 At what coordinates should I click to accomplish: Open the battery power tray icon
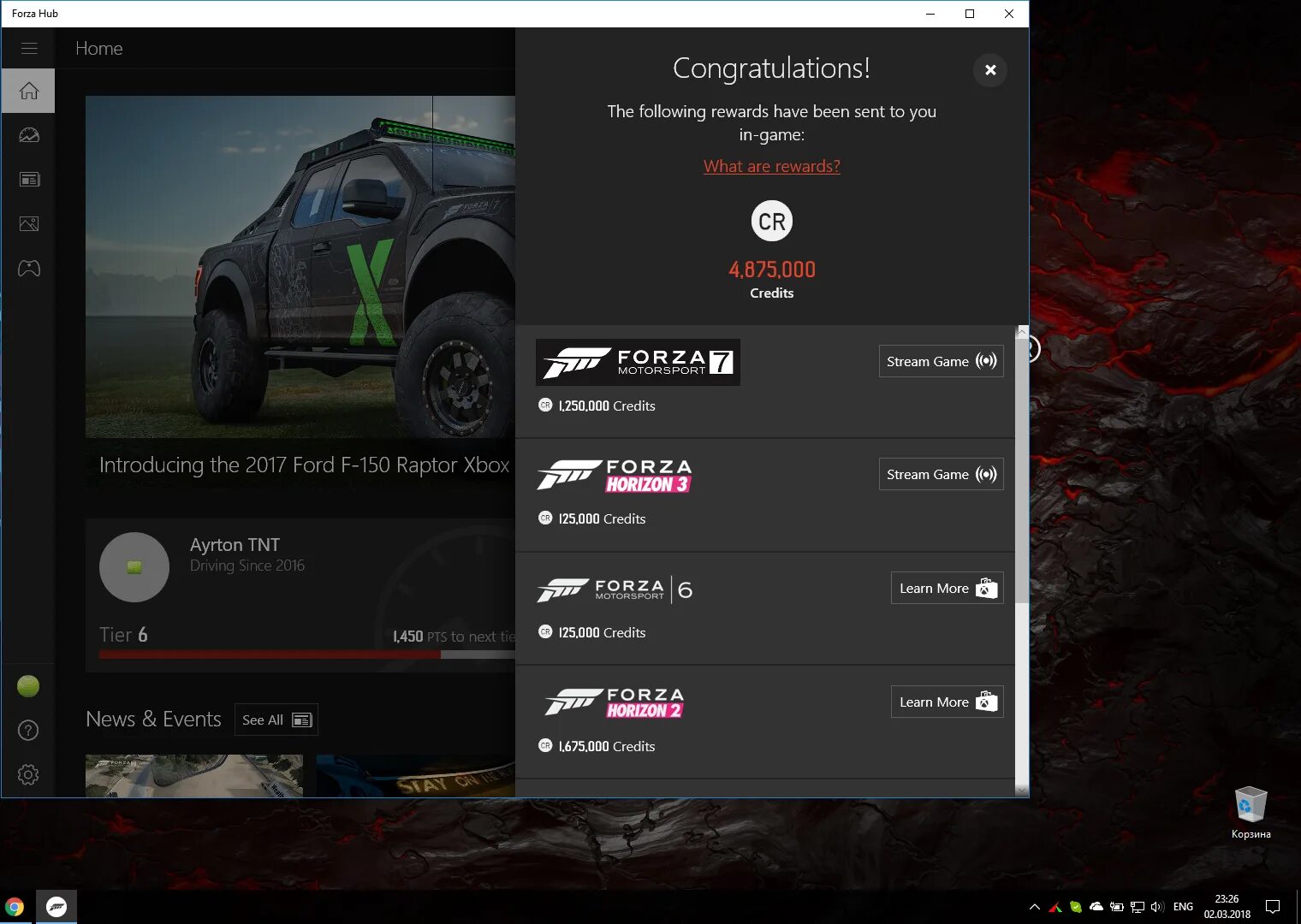[x=1117, y=907]
